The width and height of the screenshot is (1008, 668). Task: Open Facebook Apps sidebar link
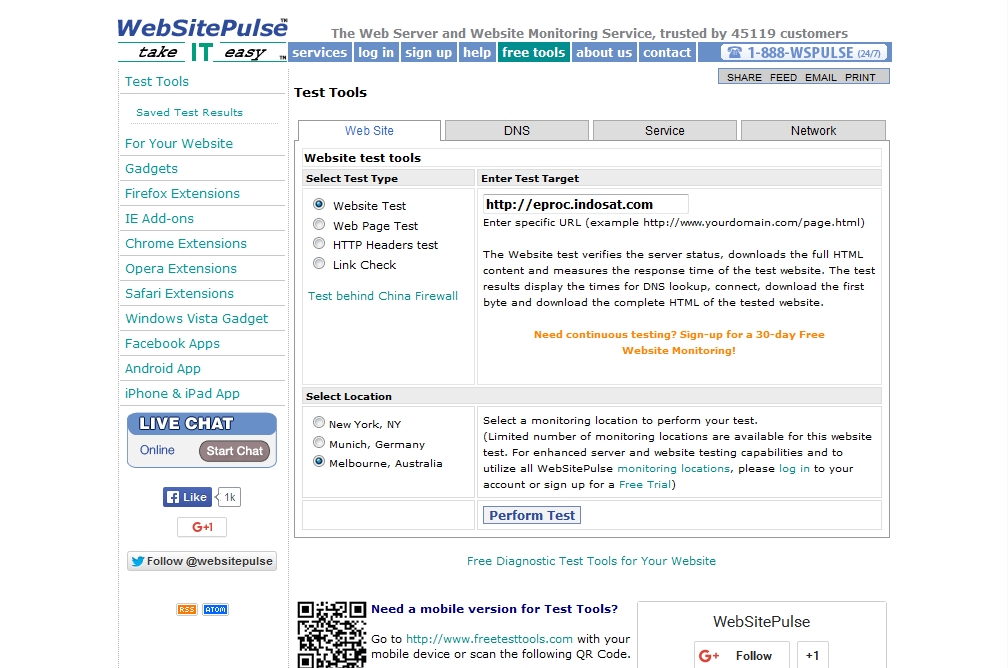point(172,344)
